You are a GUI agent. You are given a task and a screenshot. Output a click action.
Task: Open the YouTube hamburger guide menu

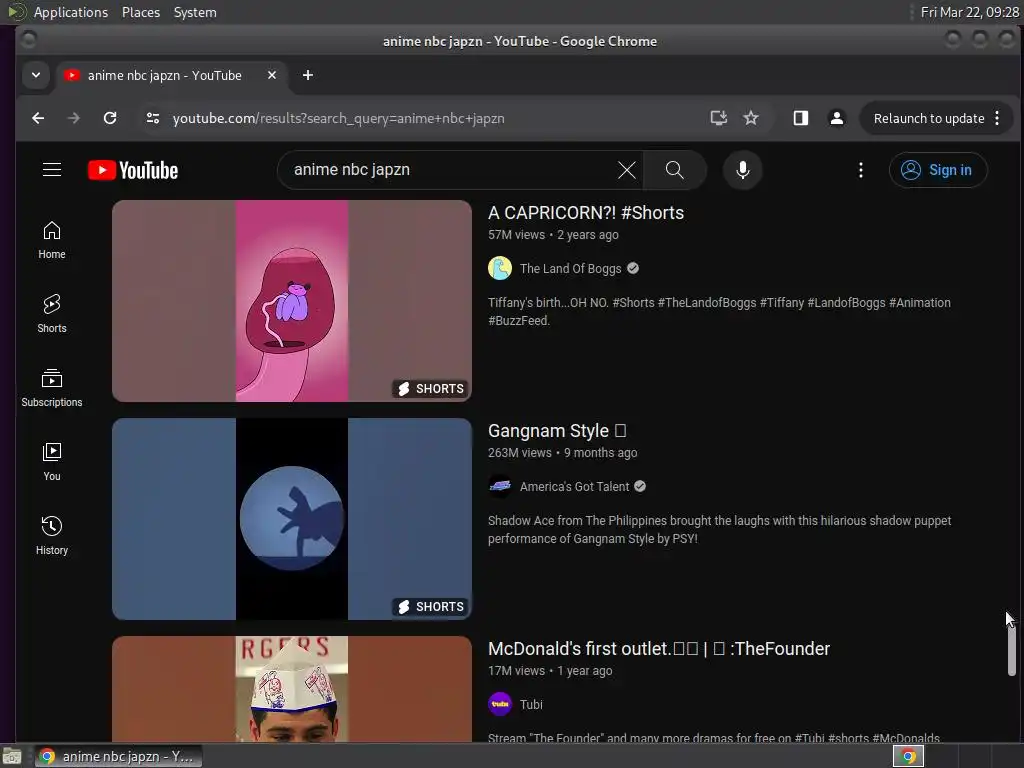(x=52, y=170)
